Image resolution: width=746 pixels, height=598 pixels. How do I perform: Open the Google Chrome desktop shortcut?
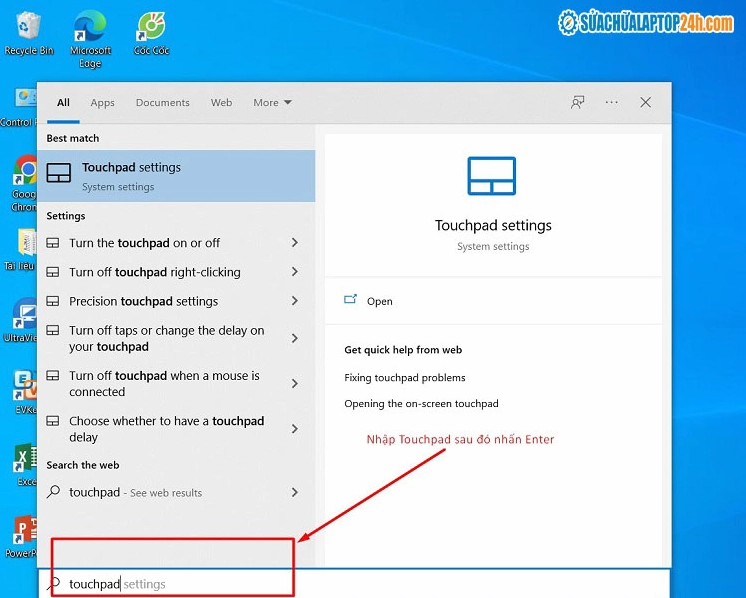(x=25, y=183)
